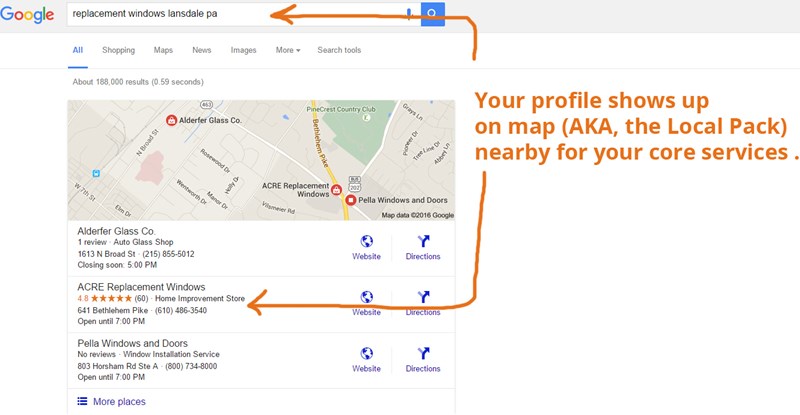Open Alderfer Glass Co. website globe icon
The image size is (800, 415).
366,242
